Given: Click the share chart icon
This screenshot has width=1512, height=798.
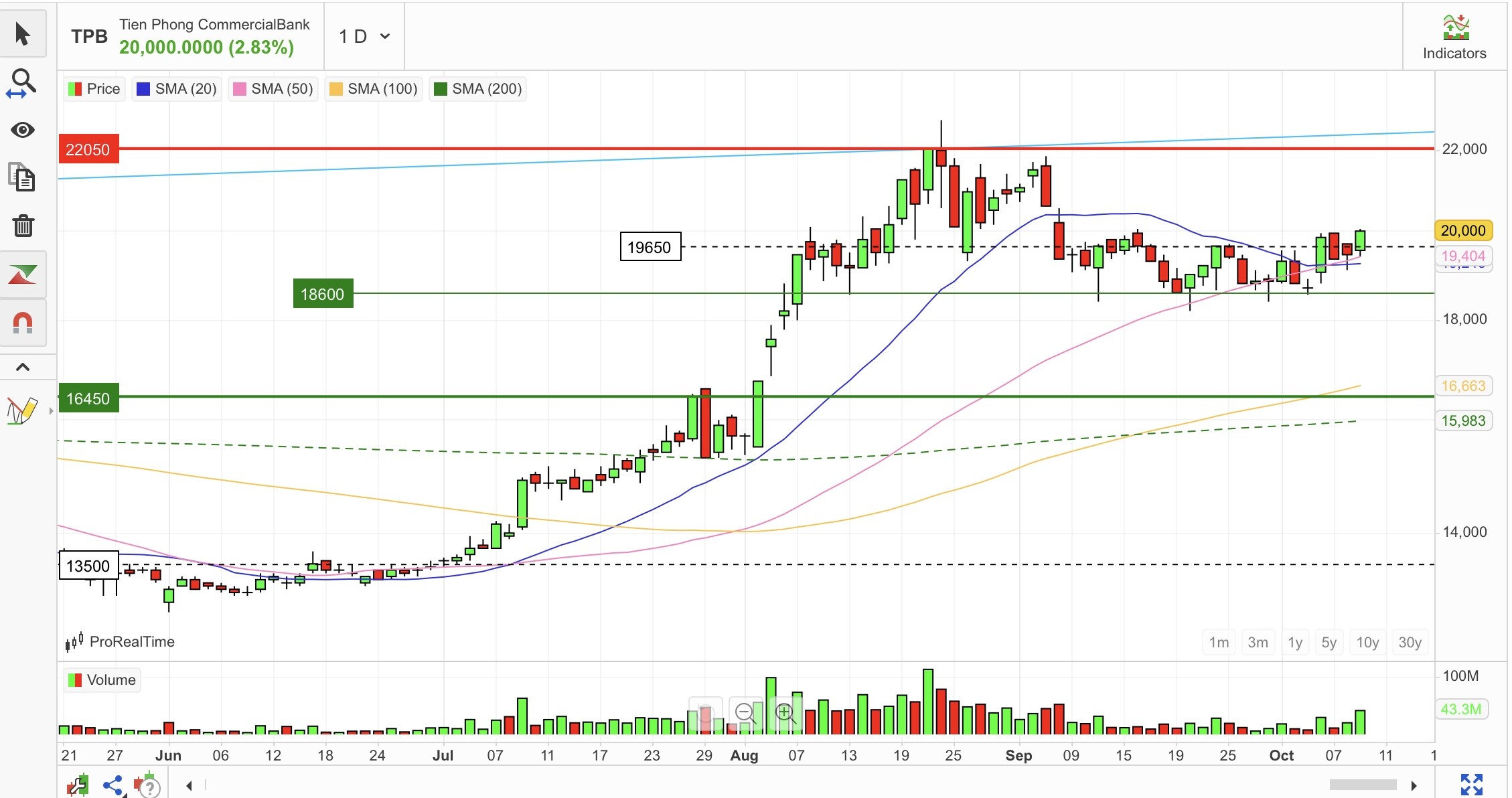Looking at the screenshot, I should pos(112,785).
